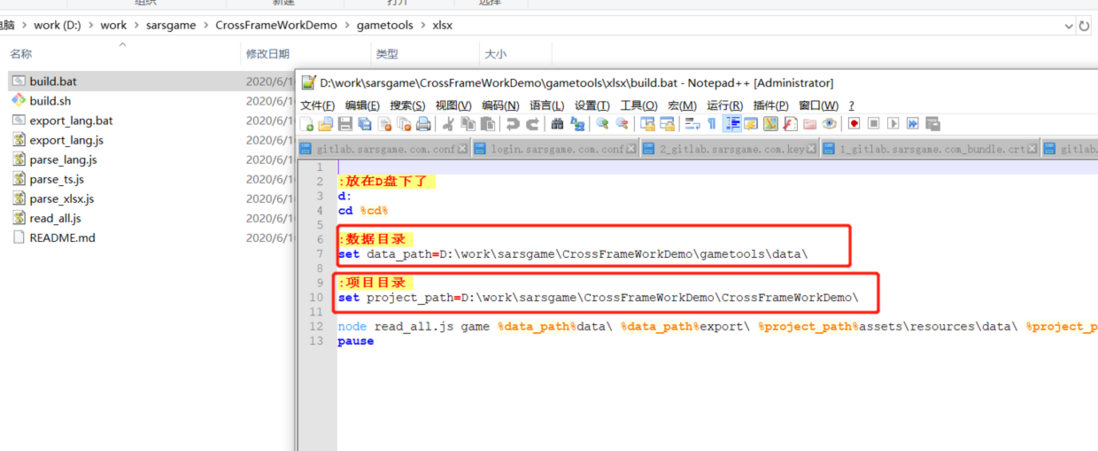Click the Copy toolbar icon
This screenshot has width=1098, height=451.
468,124
